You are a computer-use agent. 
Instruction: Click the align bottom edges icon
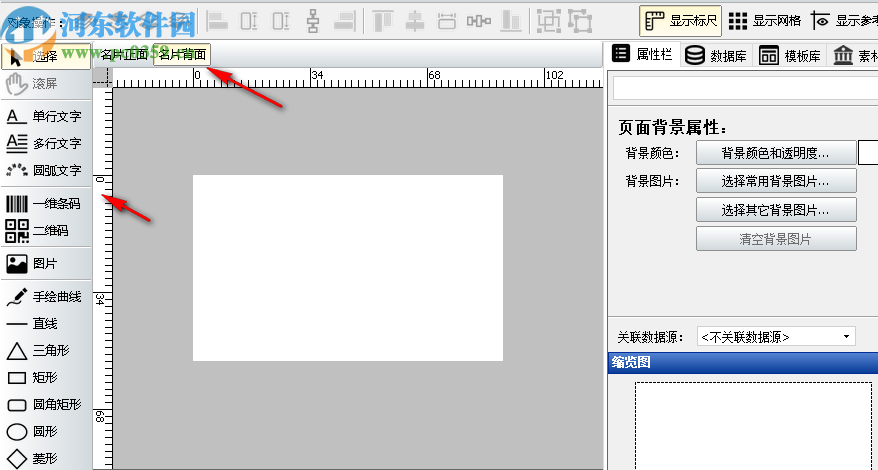[511, 21]
